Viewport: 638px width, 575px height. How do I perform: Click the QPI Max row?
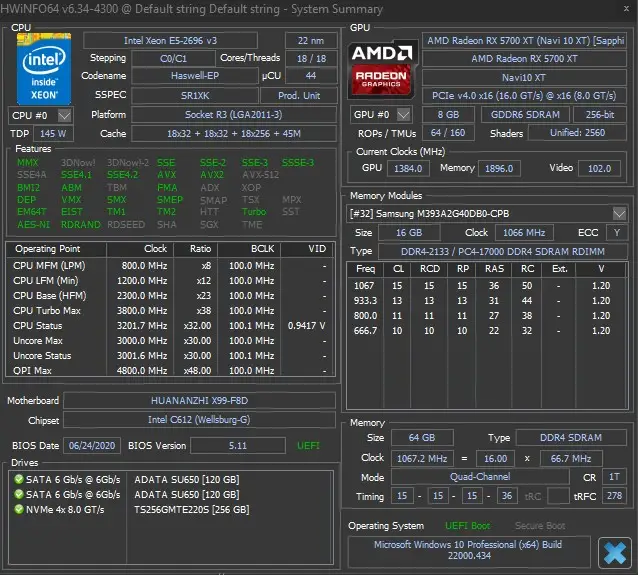click(170, 370)
